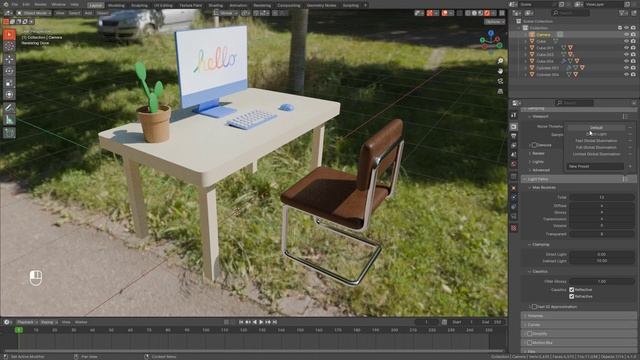The image size is (640, 360).
Task: Expand the Volumes panel
Action: [579, 316]
